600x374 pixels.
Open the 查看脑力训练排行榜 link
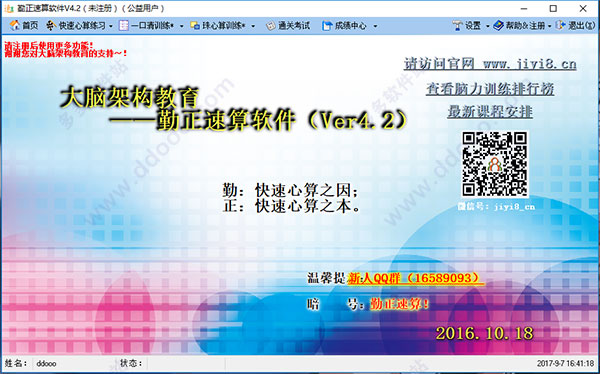pyautogui.click(x=490, y=89)
